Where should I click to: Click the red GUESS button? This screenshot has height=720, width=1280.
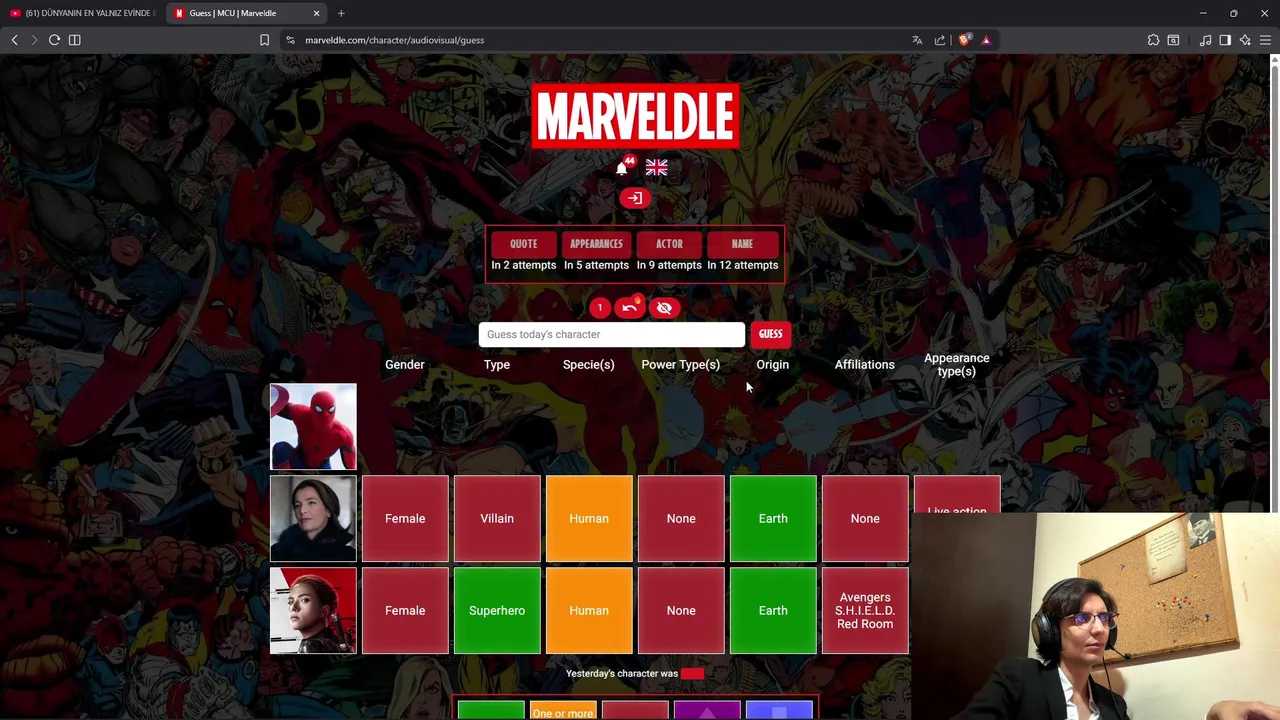coord(770,334)
